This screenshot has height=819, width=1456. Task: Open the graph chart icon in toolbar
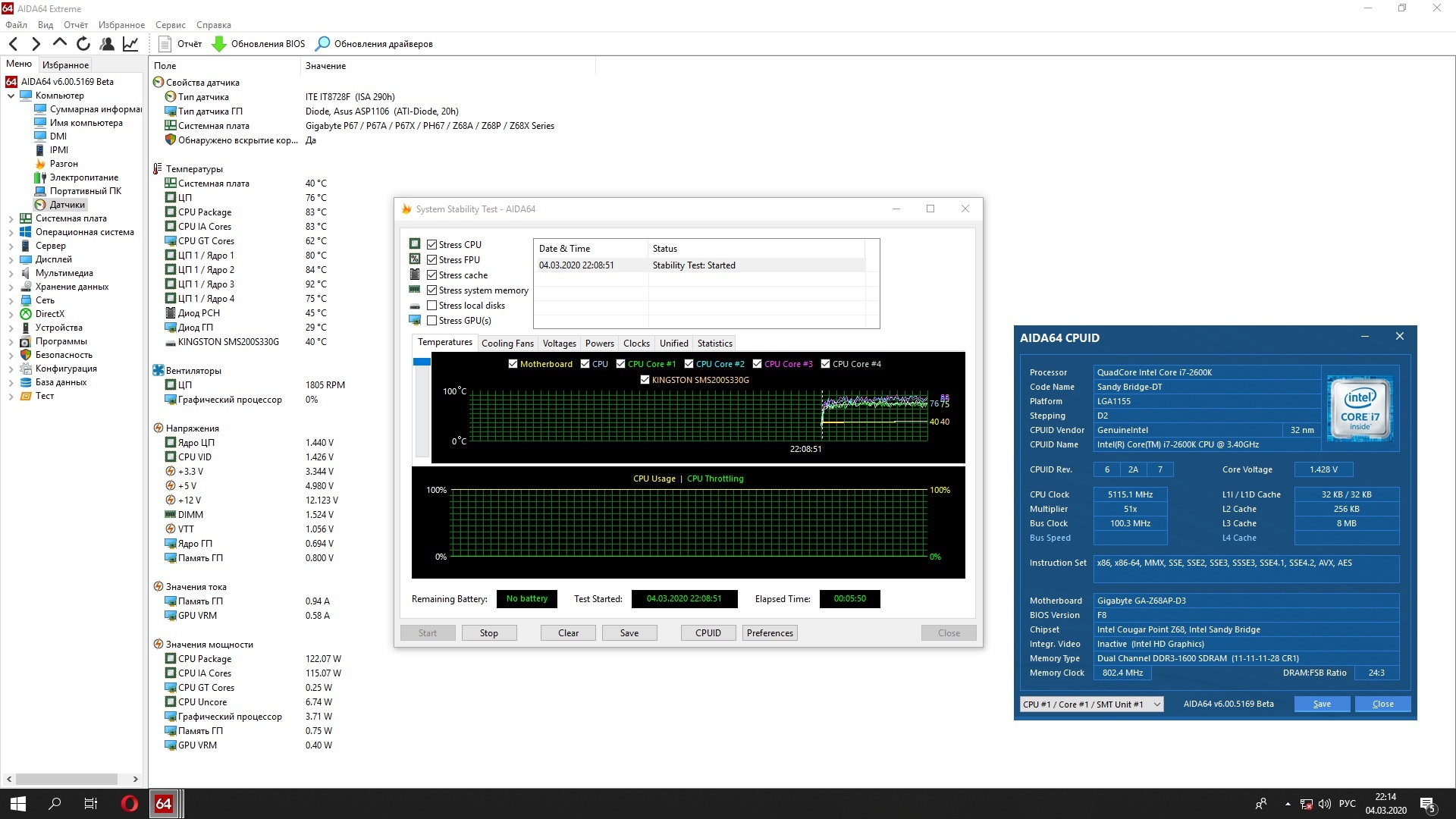130,44
